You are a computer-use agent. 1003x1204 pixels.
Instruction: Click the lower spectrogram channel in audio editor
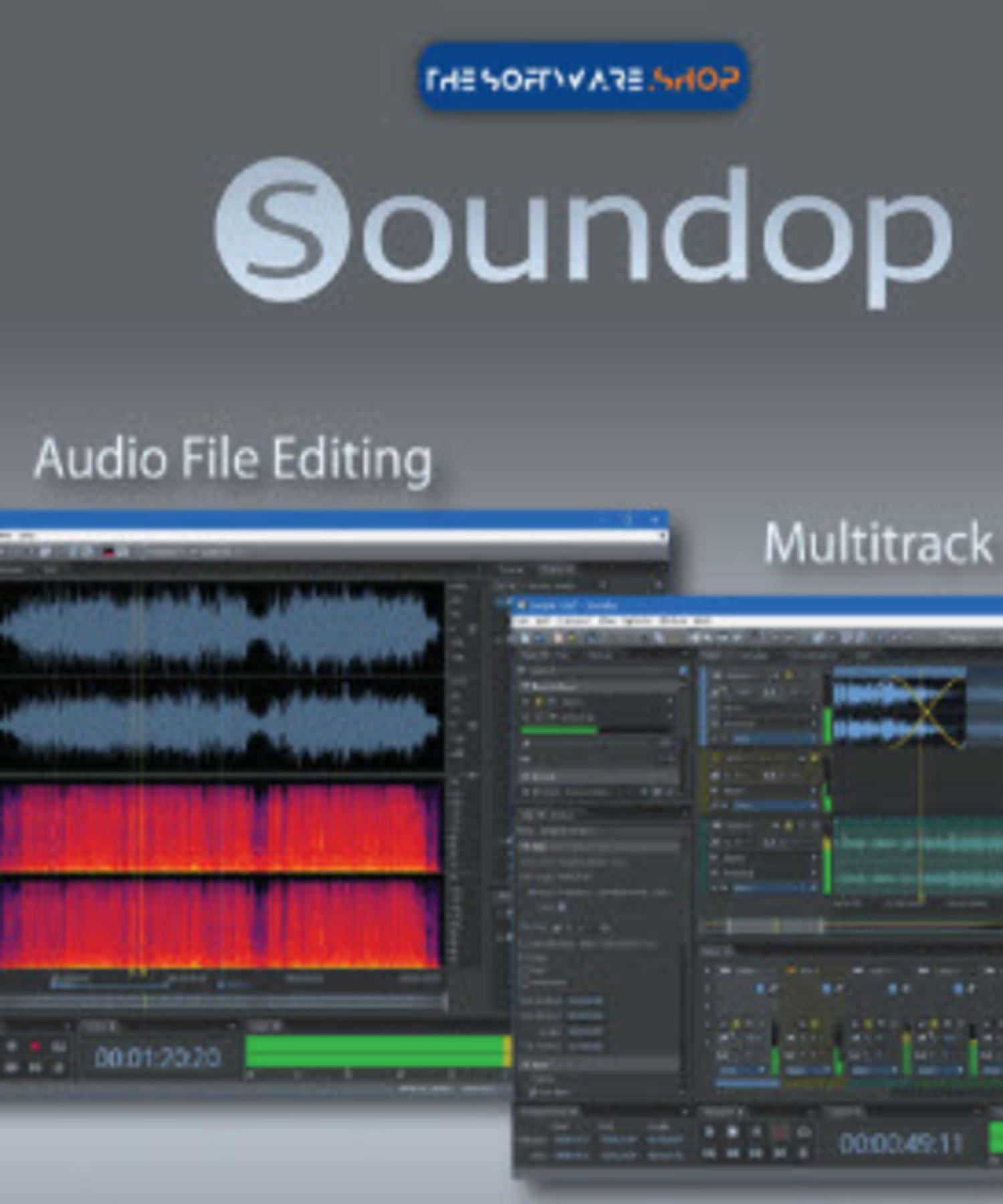coord(221,924)
